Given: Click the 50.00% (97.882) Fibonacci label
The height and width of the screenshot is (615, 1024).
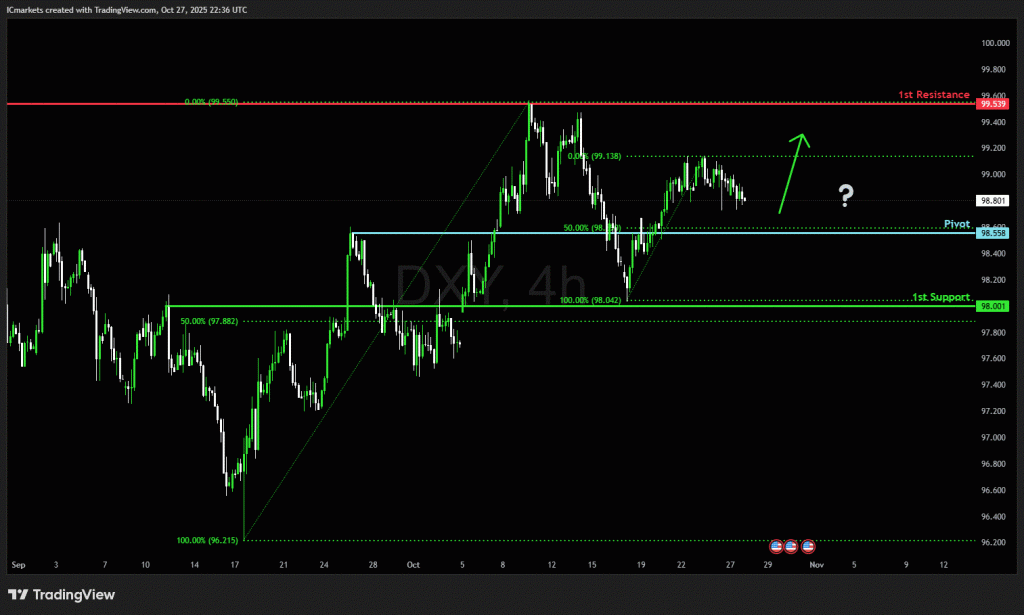Looking at the screenshot, I should 211,321.
